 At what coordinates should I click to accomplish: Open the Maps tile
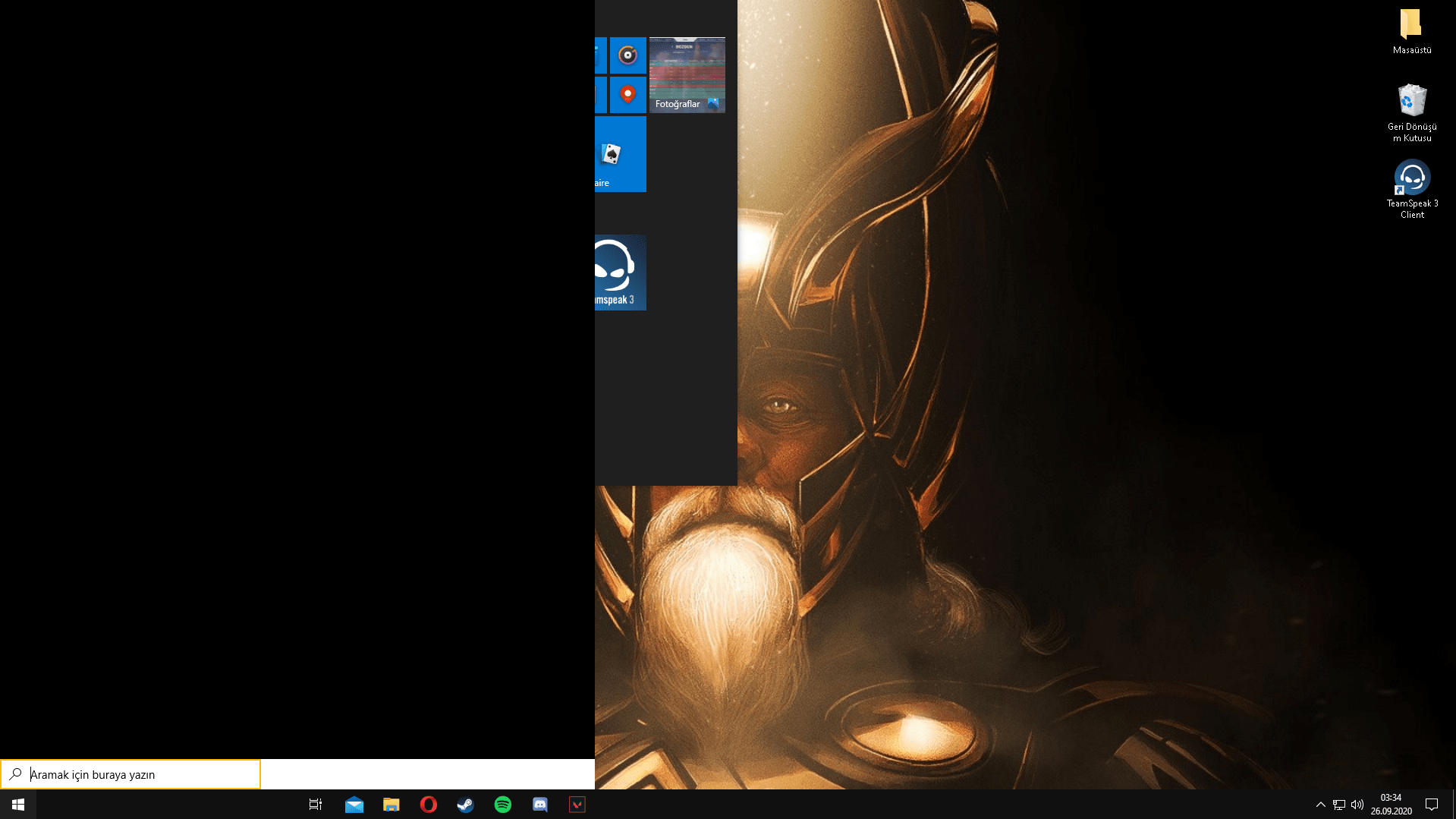(627, 94)
